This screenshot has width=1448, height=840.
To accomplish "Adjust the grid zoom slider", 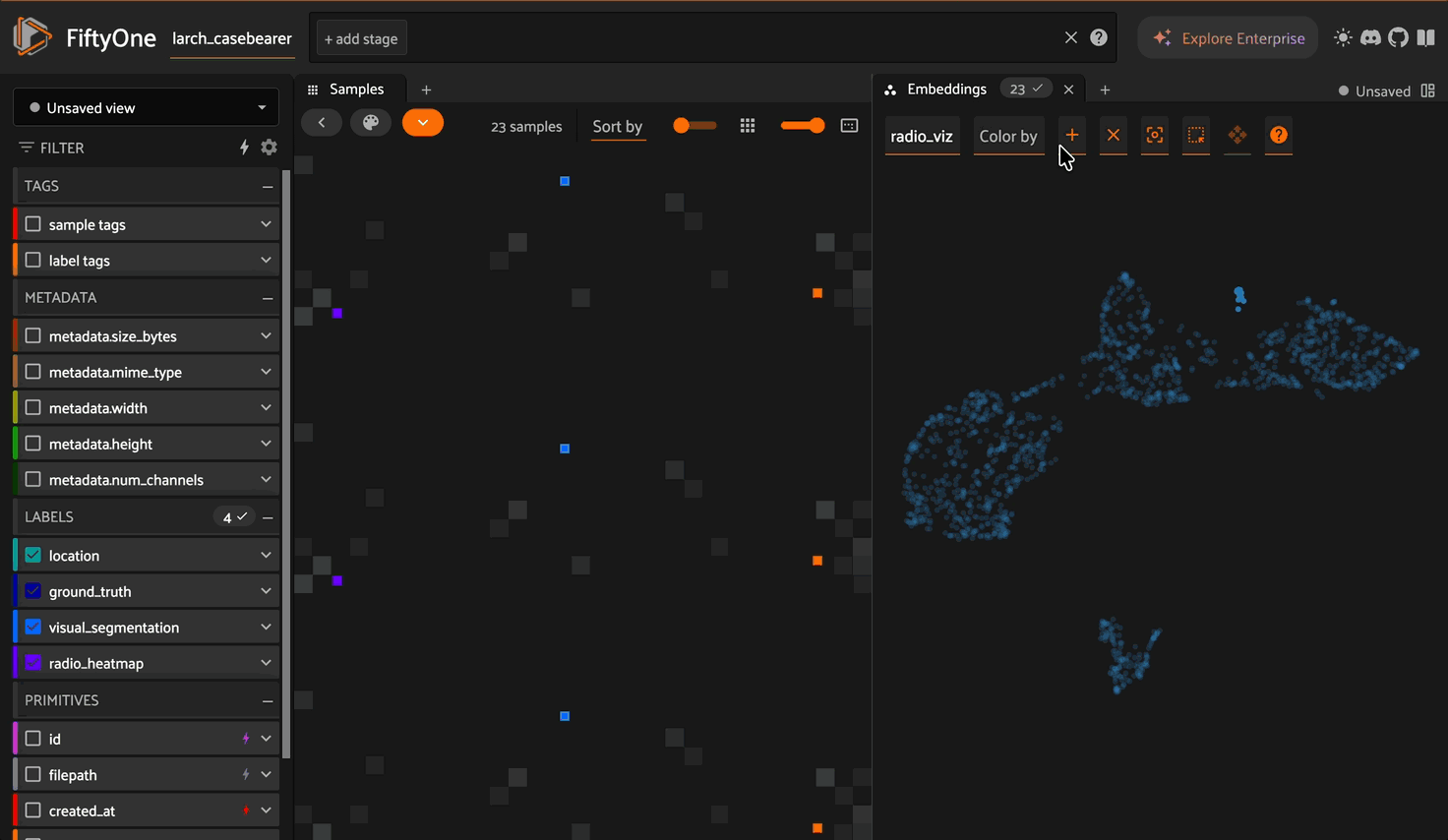I will point(804,126).
